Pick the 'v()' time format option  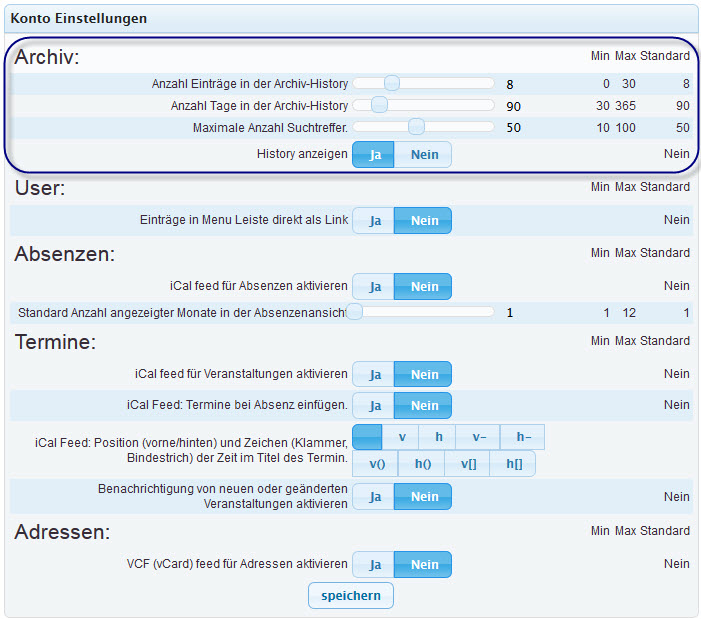377,463
